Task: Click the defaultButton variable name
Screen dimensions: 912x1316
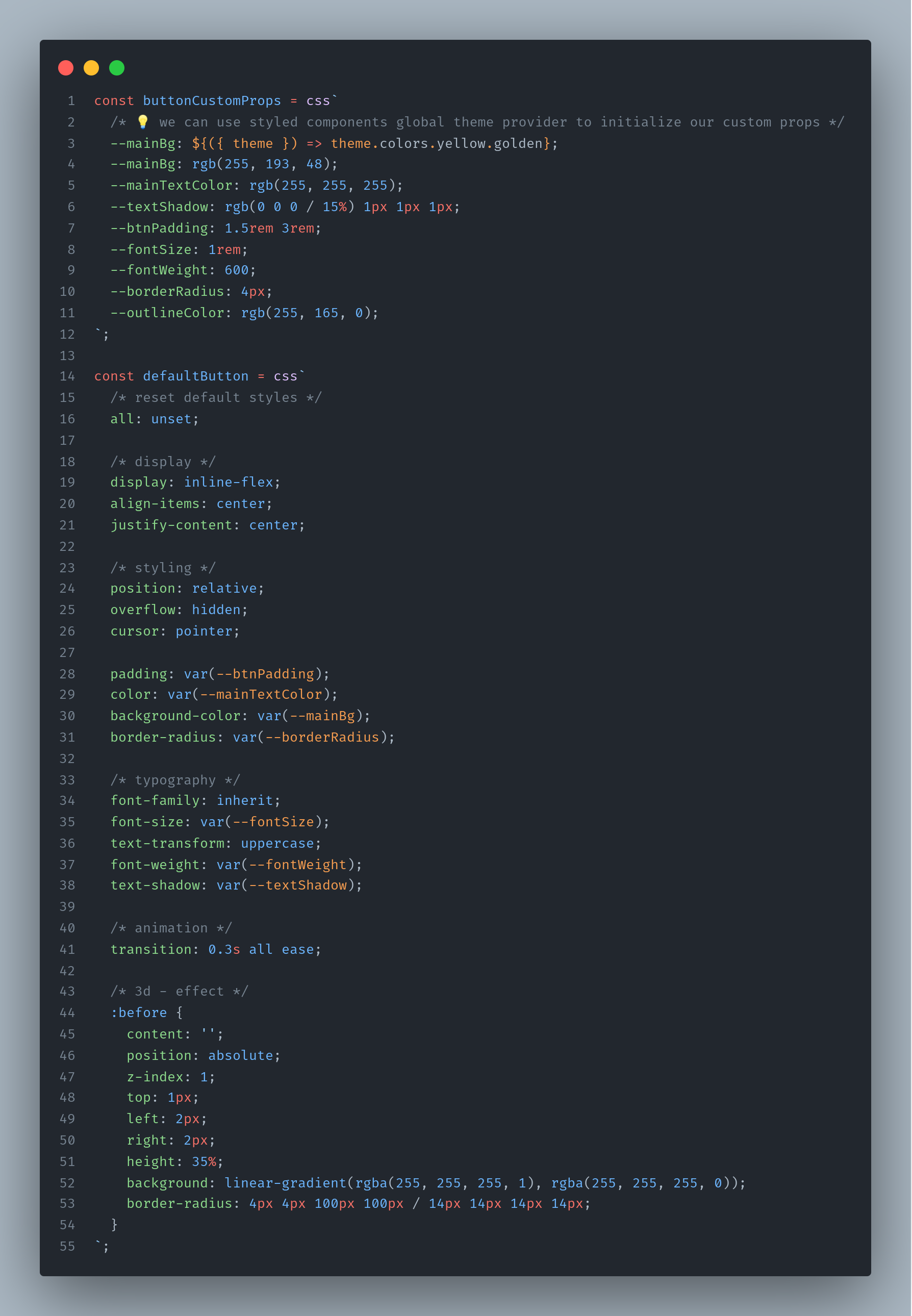Action: tap(195, 376)
